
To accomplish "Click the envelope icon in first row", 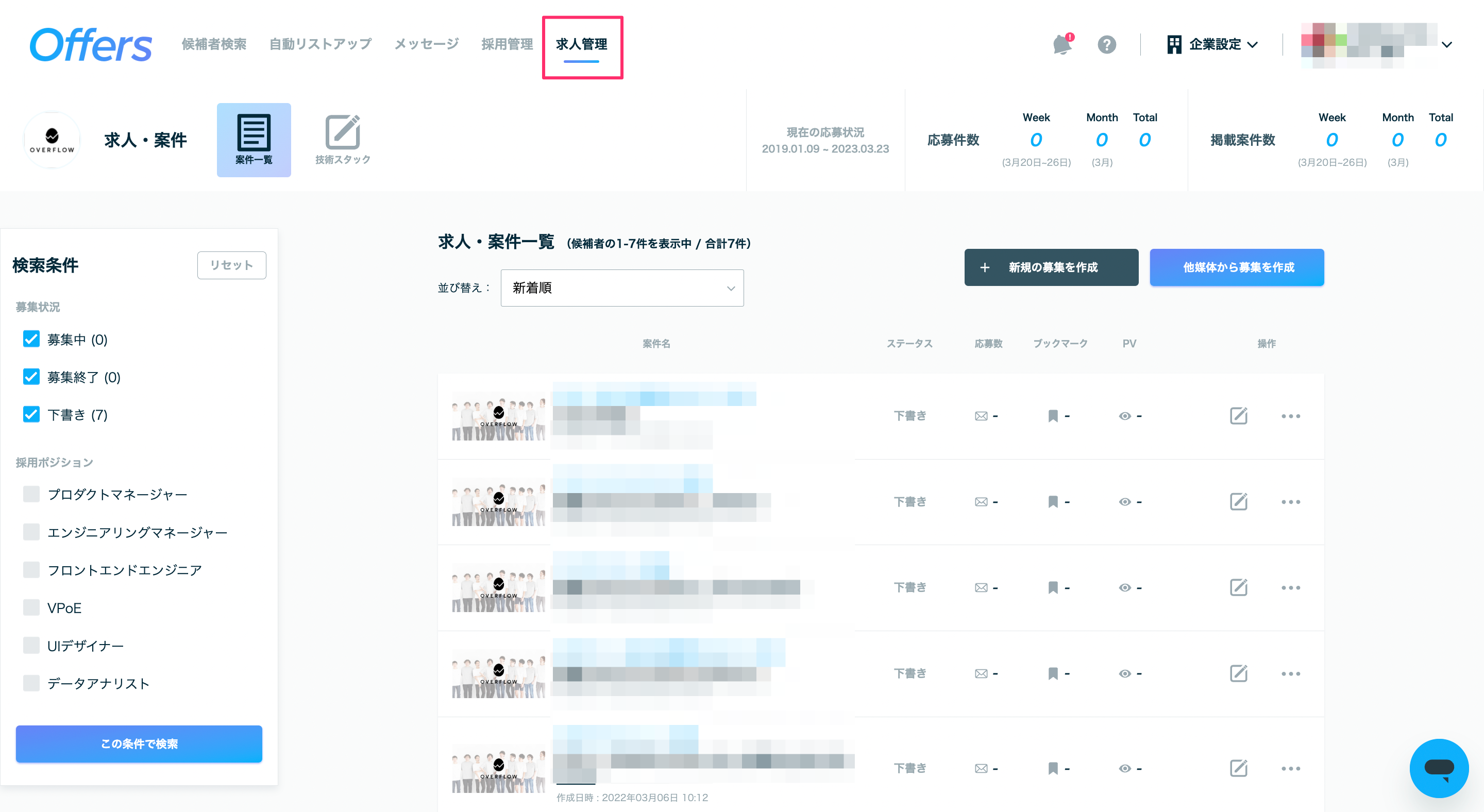I will (x=981, y=416).
